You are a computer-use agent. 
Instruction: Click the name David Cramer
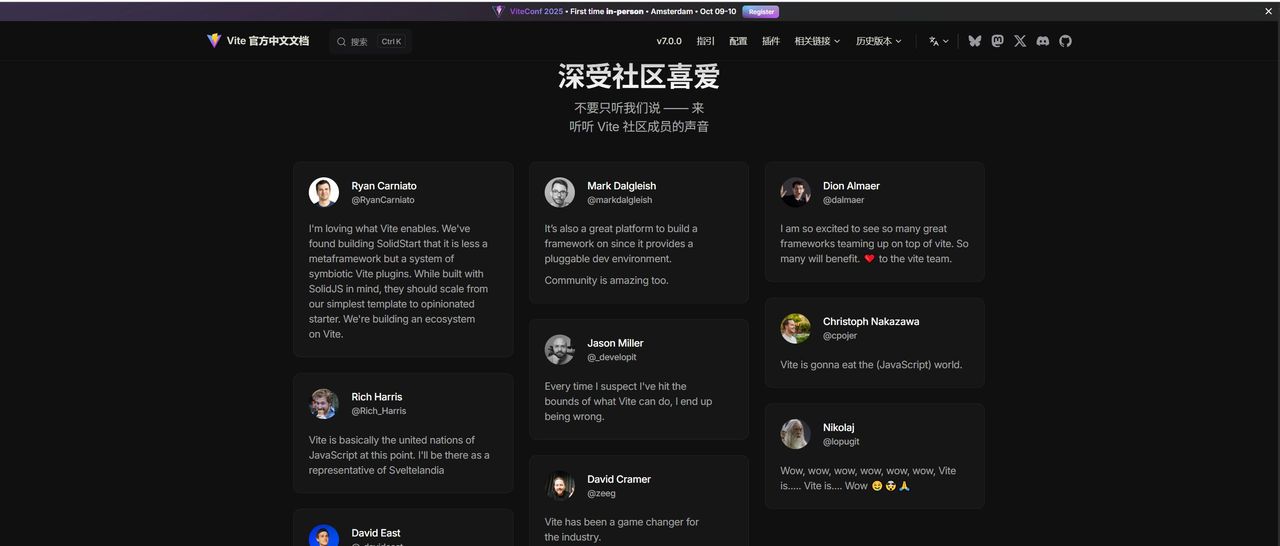point(619,479)
